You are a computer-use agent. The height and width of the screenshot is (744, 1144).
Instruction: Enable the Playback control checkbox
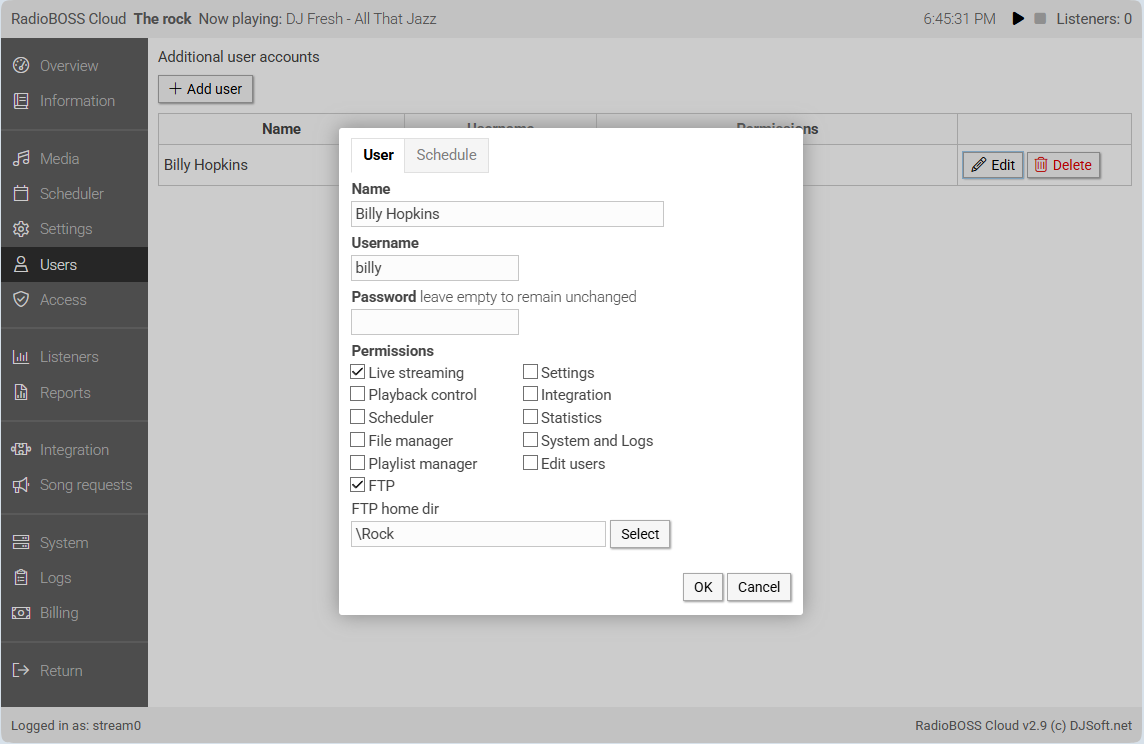358,394
